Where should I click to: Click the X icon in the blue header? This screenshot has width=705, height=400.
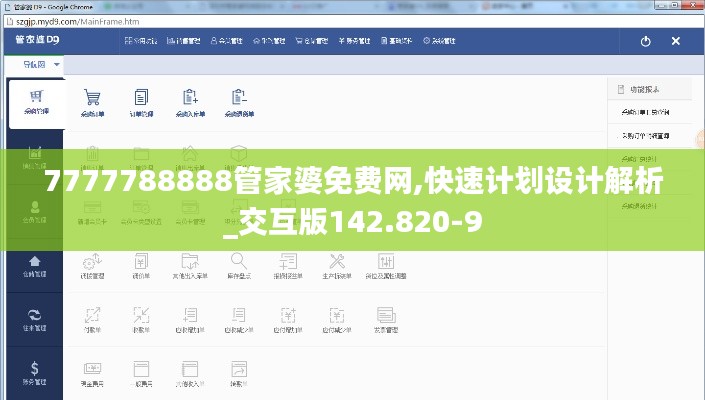[676, 41]
